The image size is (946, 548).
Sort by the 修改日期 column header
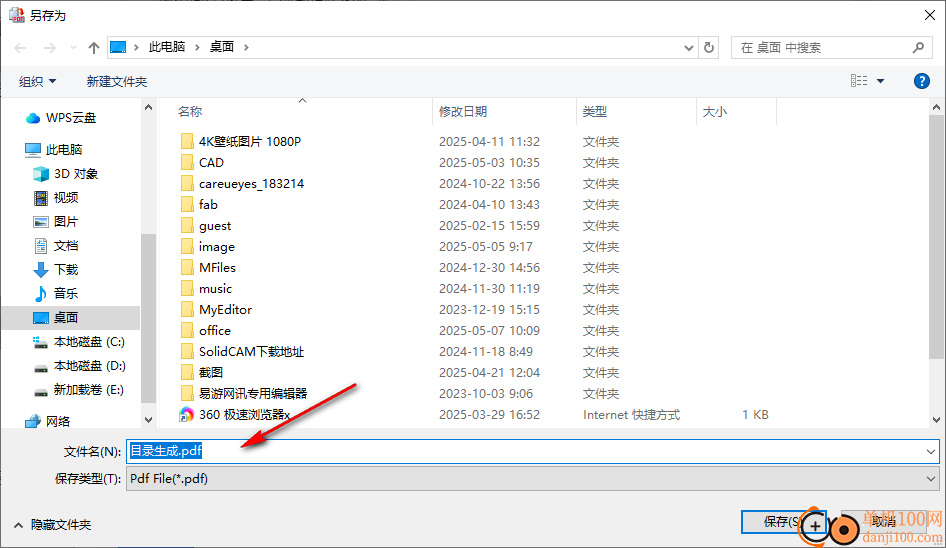(x=462, y=112)
